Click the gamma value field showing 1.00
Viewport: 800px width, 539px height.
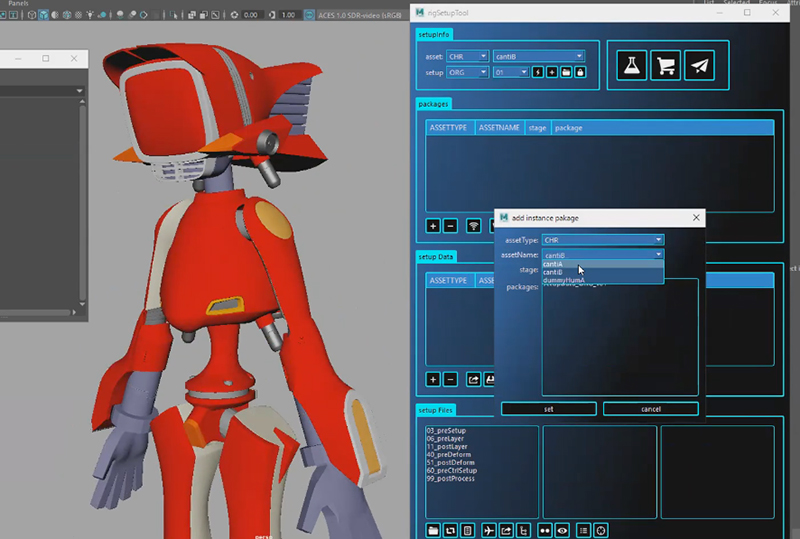(x=289, y=15)
